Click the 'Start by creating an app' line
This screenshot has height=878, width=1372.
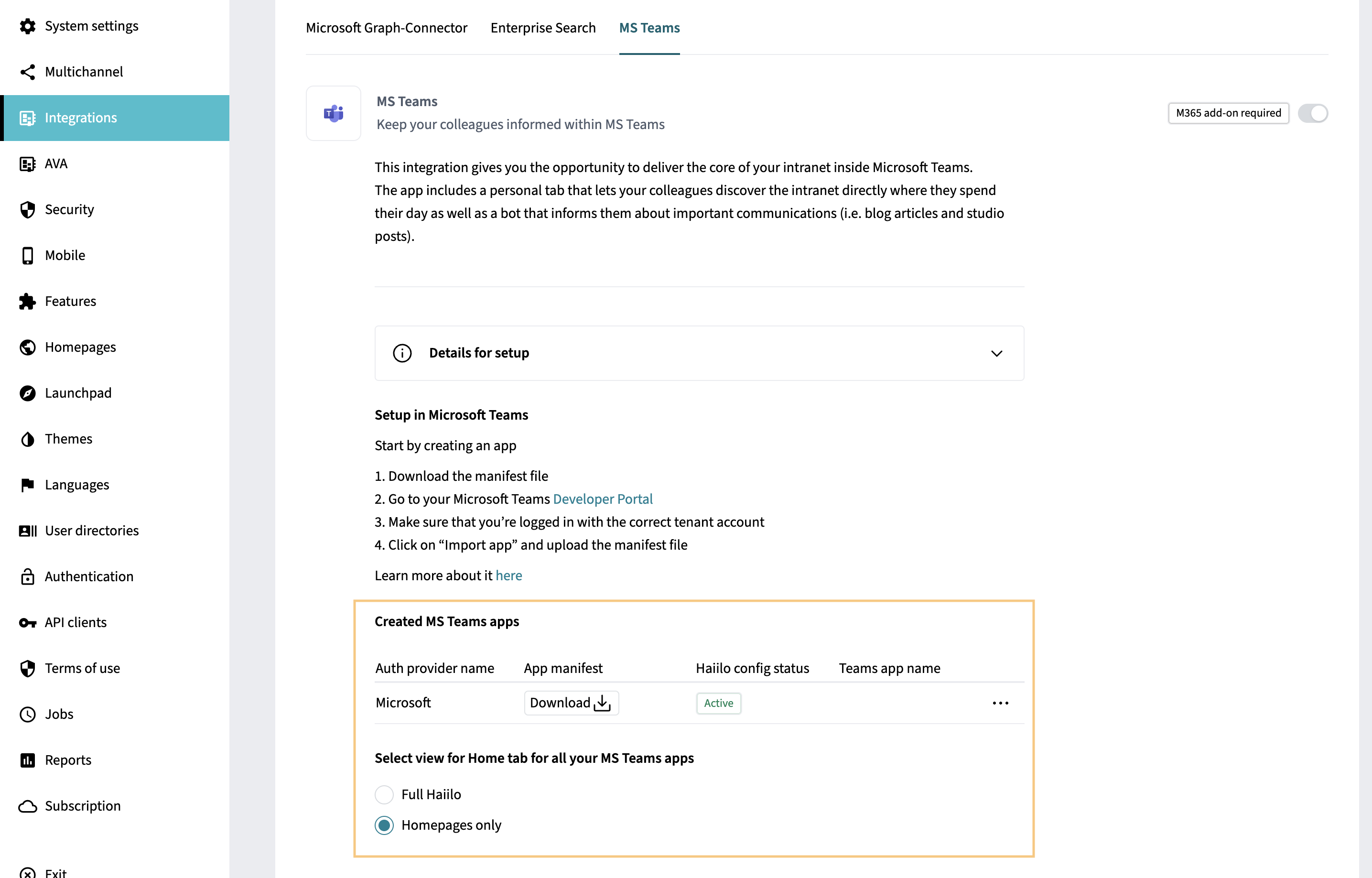[x=445, y=445]
